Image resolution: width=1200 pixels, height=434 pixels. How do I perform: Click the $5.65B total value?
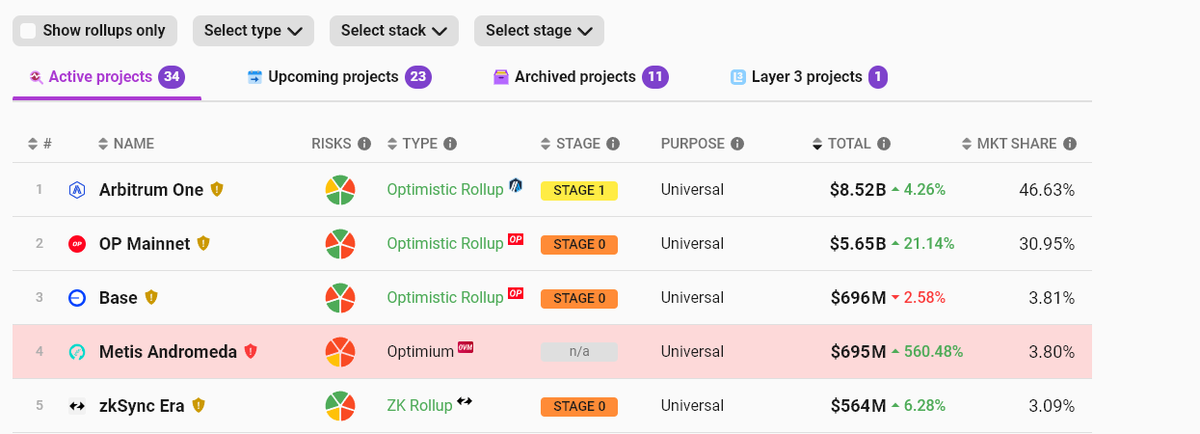857,244
